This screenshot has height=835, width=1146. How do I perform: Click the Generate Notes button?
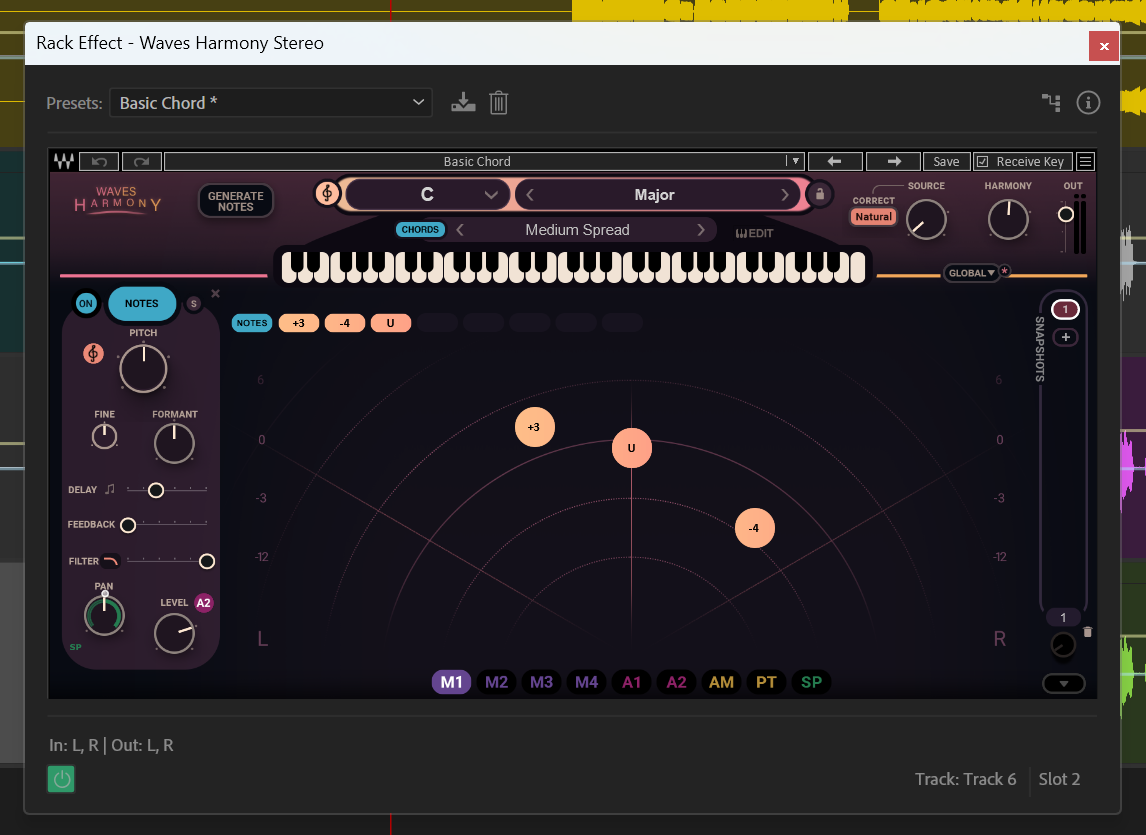235,201
